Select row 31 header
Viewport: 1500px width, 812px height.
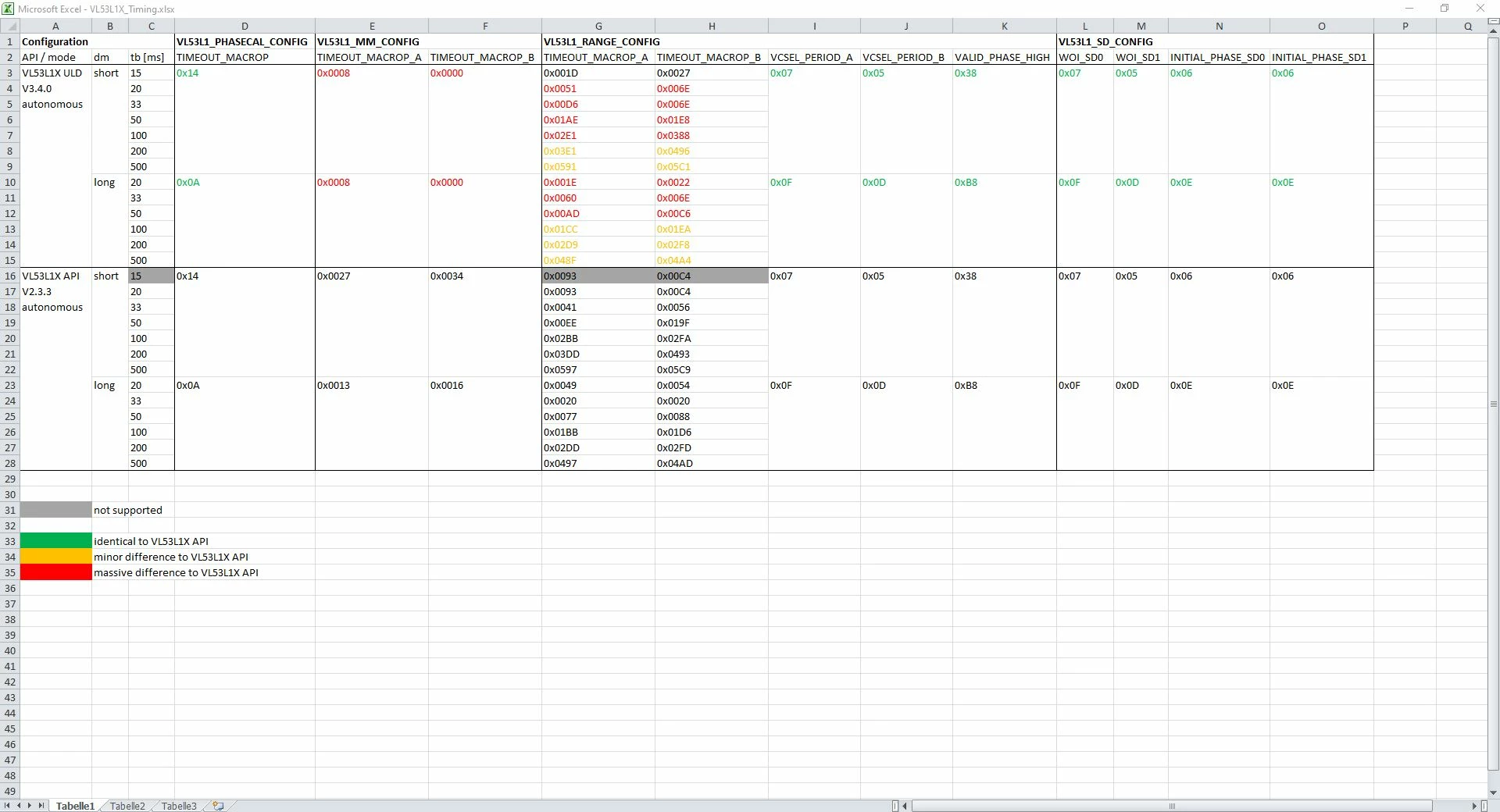pos(9,510)
